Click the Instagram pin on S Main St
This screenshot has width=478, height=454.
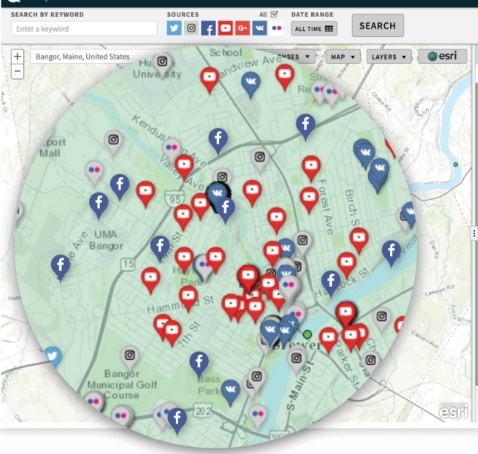[x=296, y=361]
